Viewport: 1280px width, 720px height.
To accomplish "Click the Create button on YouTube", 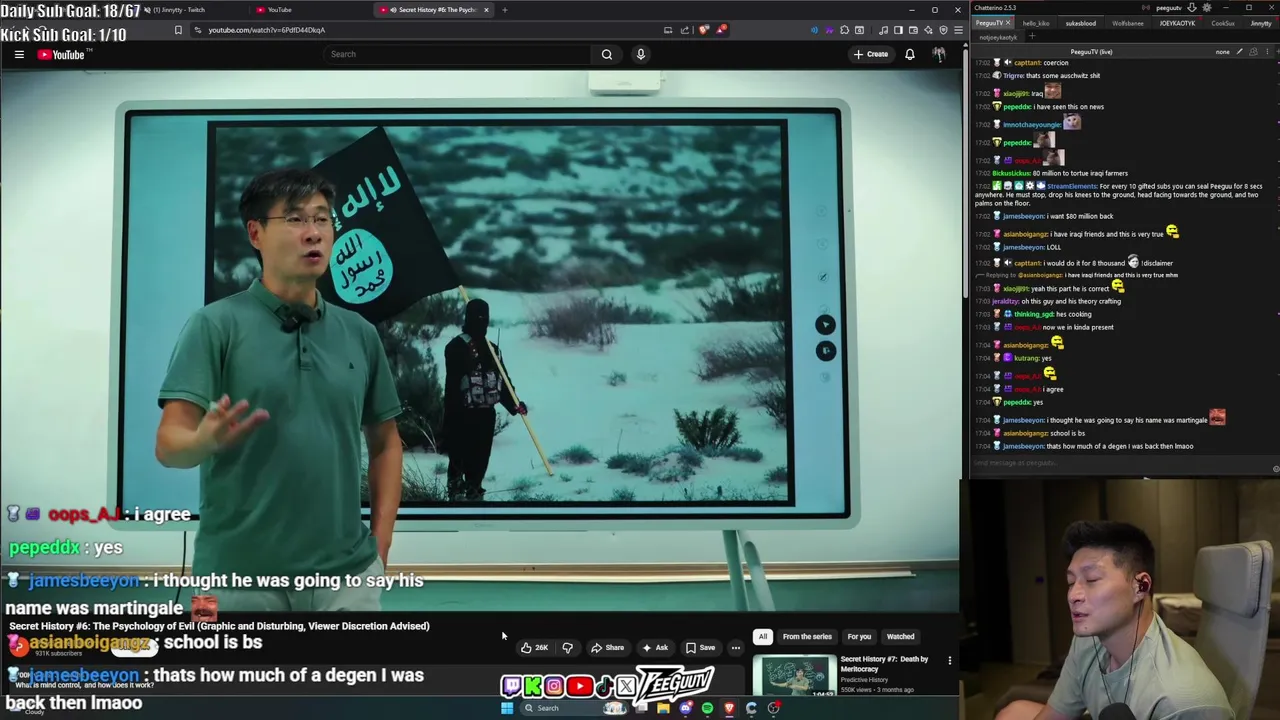I will click(870, 54).
